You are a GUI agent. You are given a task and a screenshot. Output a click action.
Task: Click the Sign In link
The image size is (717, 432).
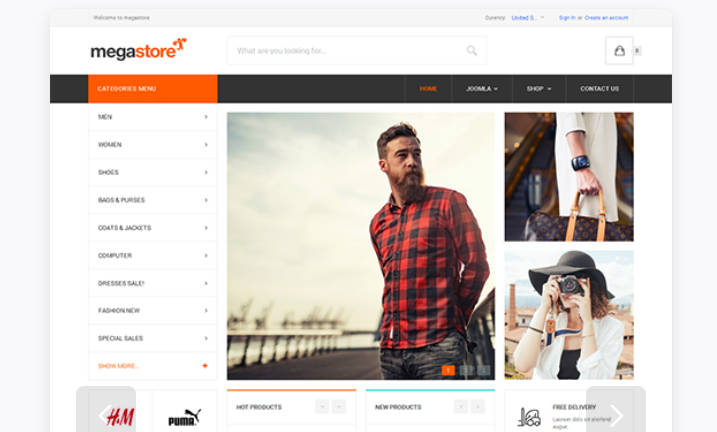[x=567, y=18]
